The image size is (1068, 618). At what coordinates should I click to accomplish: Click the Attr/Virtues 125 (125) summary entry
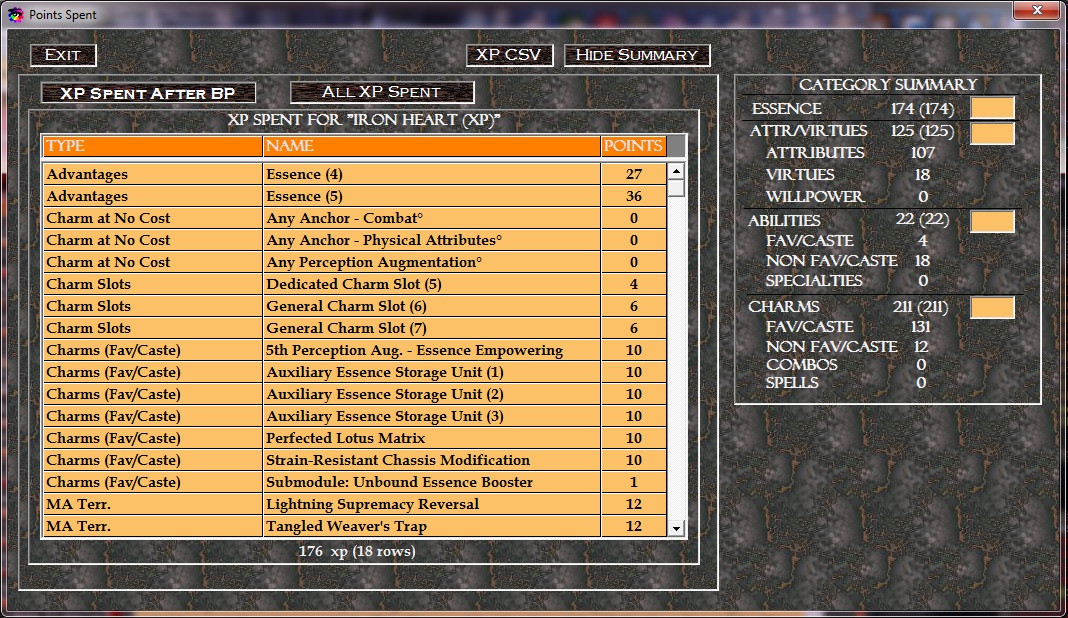pos(851,130)
